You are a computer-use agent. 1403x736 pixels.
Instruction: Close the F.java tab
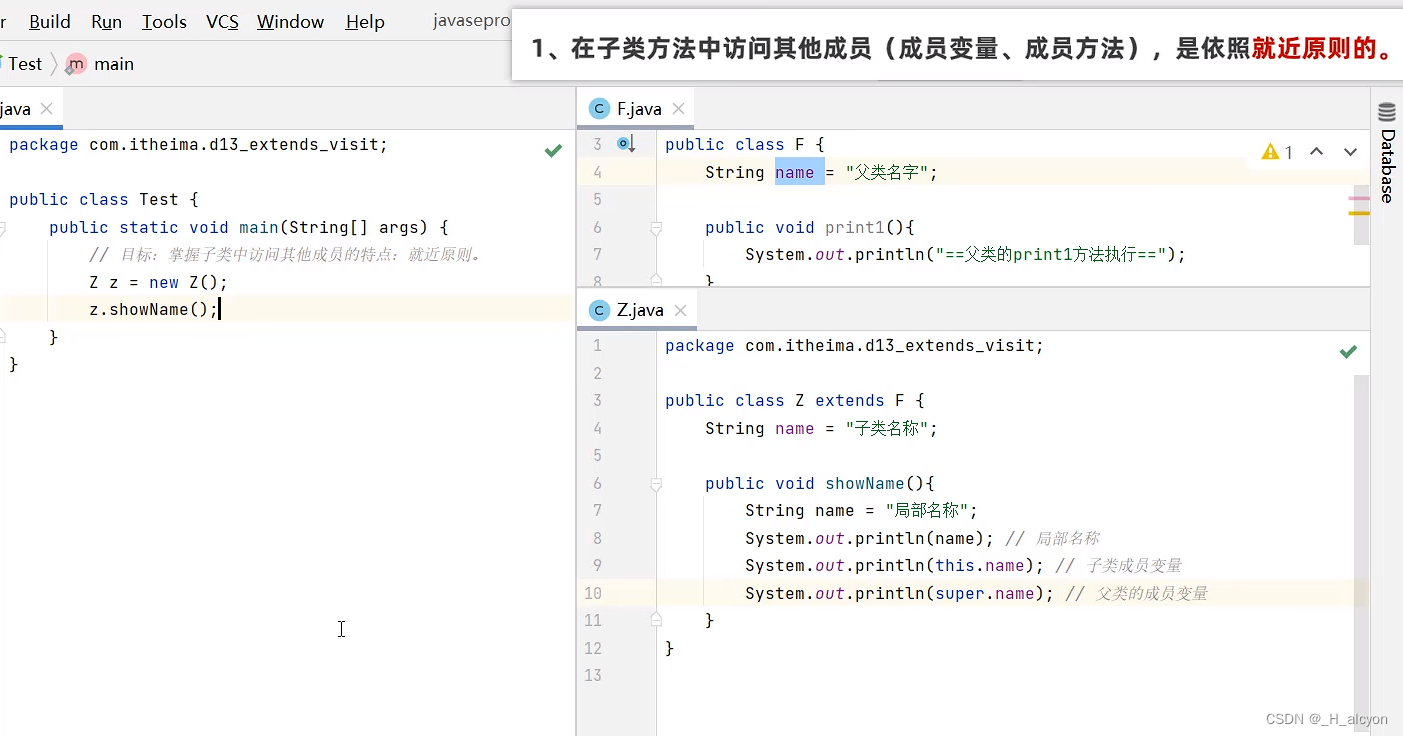(679, 109)
